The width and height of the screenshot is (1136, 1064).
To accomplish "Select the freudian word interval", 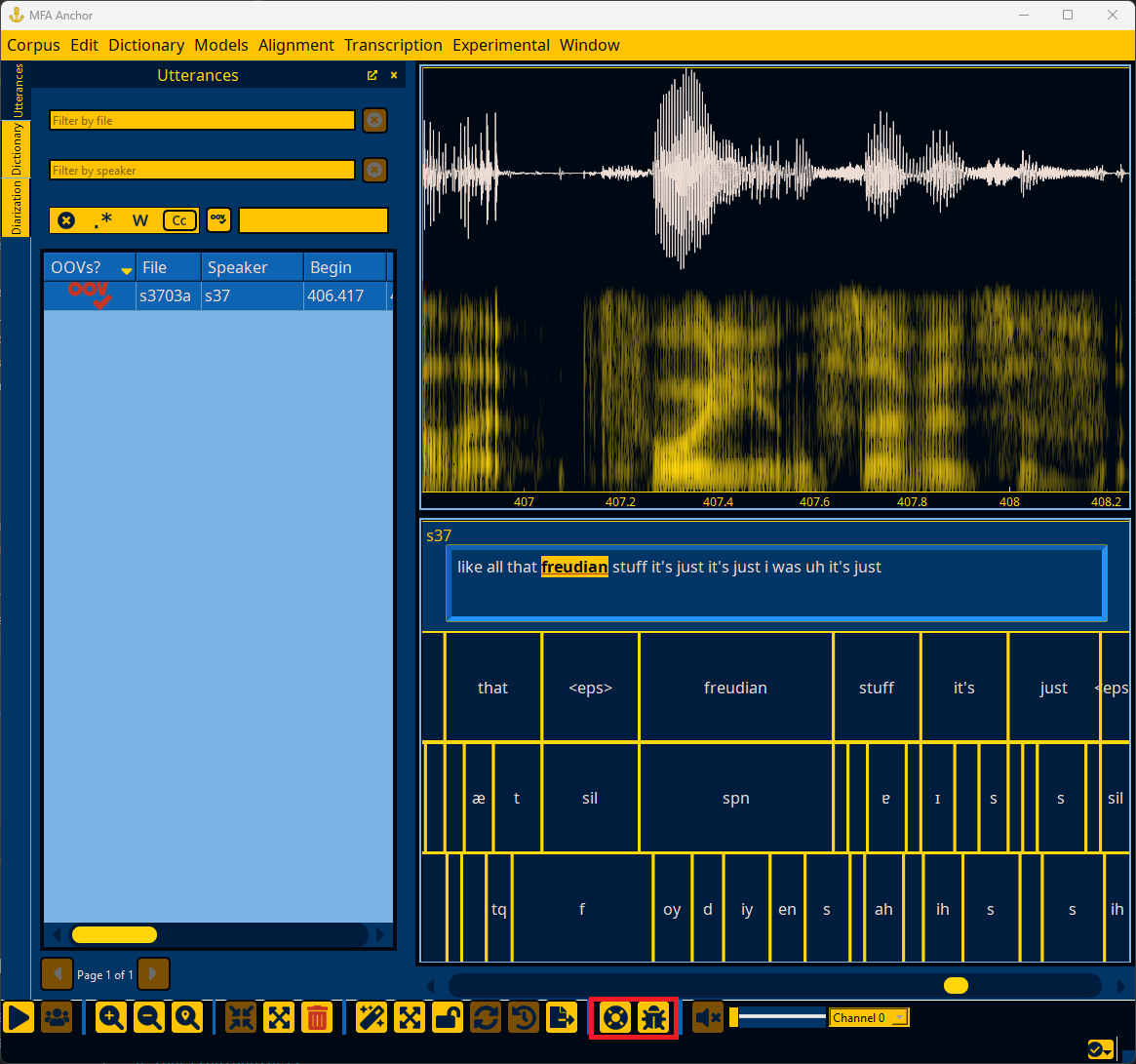I will click(x=736, y=688).
